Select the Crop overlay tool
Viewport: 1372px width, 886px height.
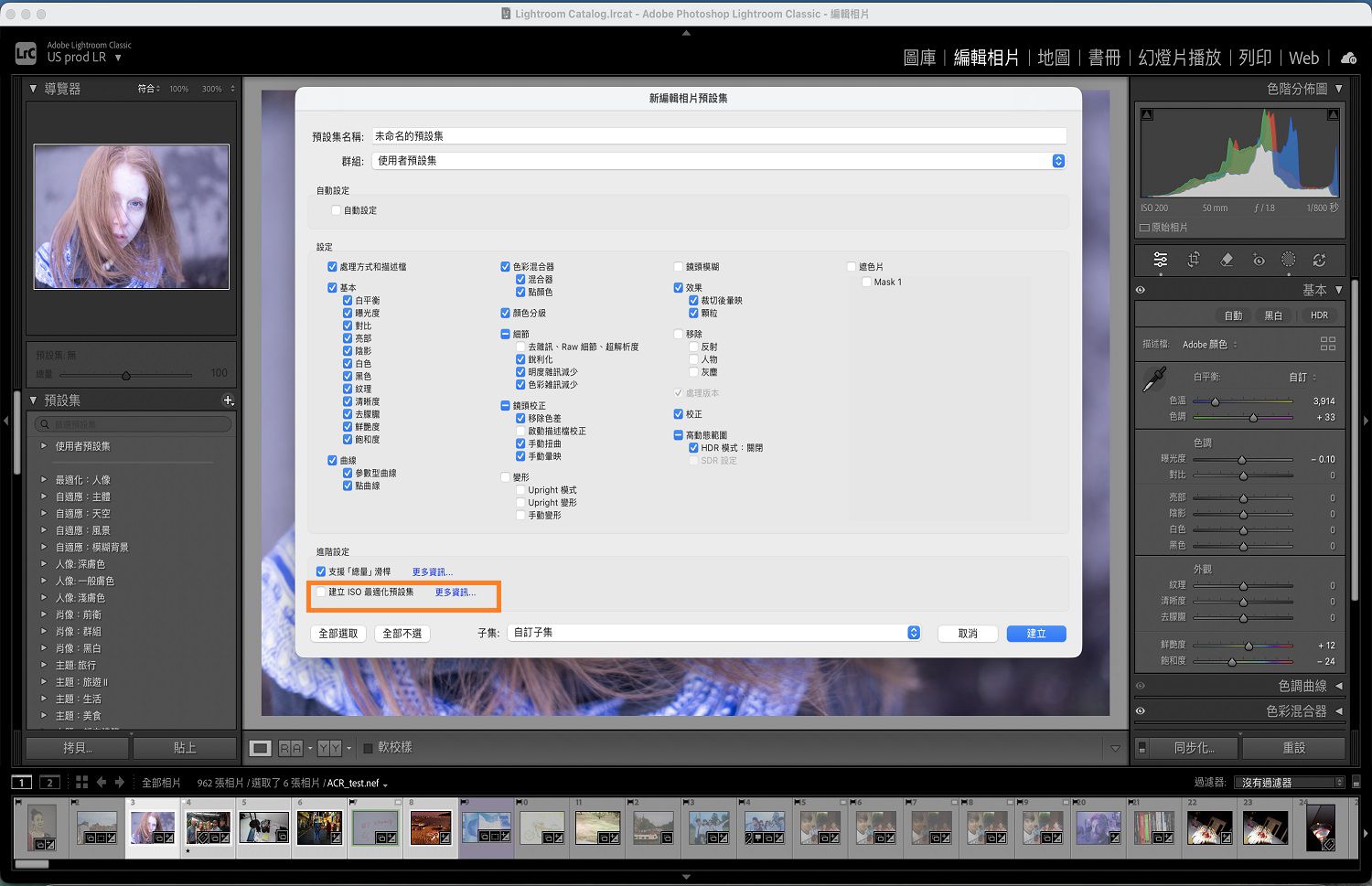point(1194,260)
